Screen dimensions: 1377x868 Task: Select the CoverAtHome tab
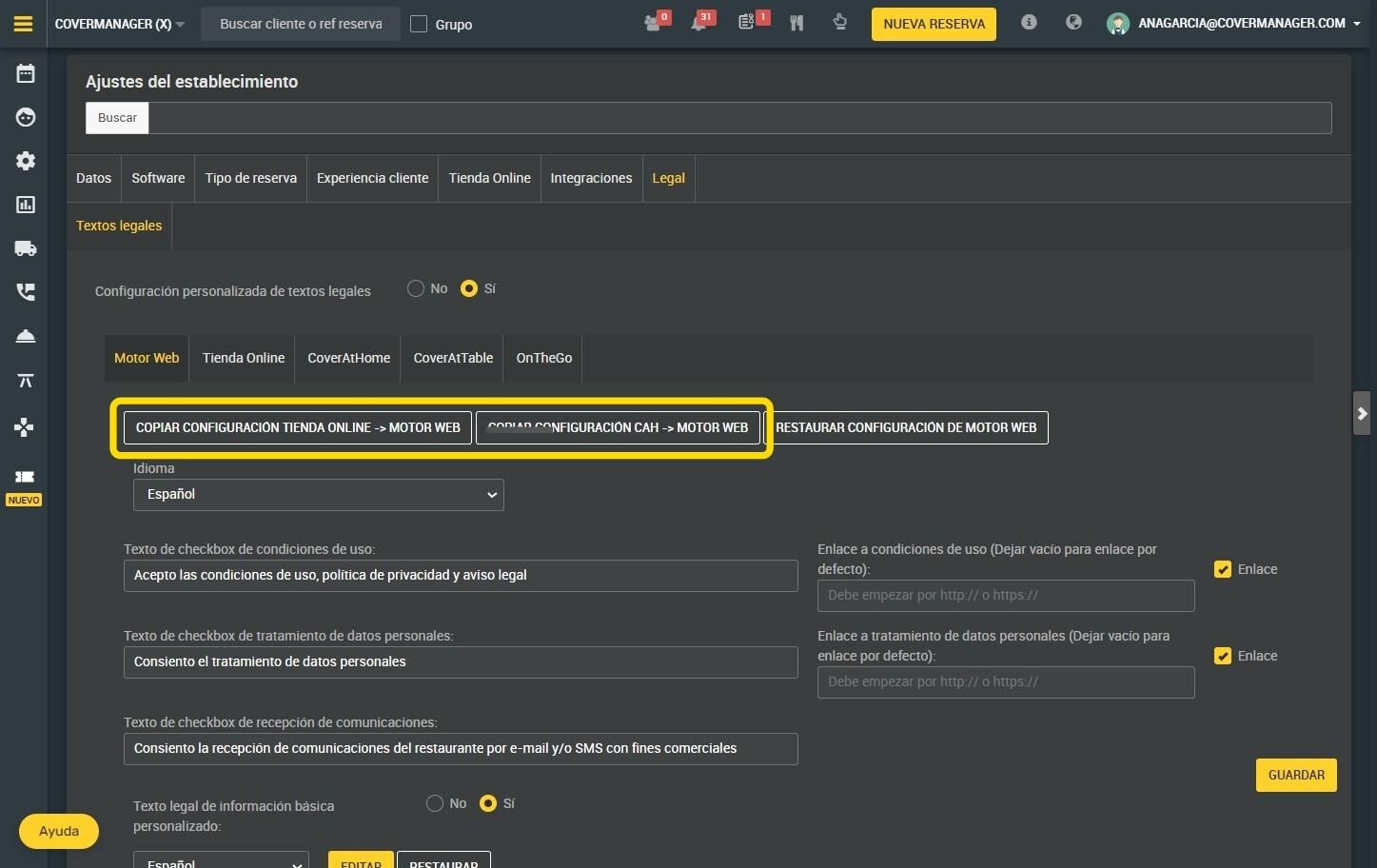(349, 358)
